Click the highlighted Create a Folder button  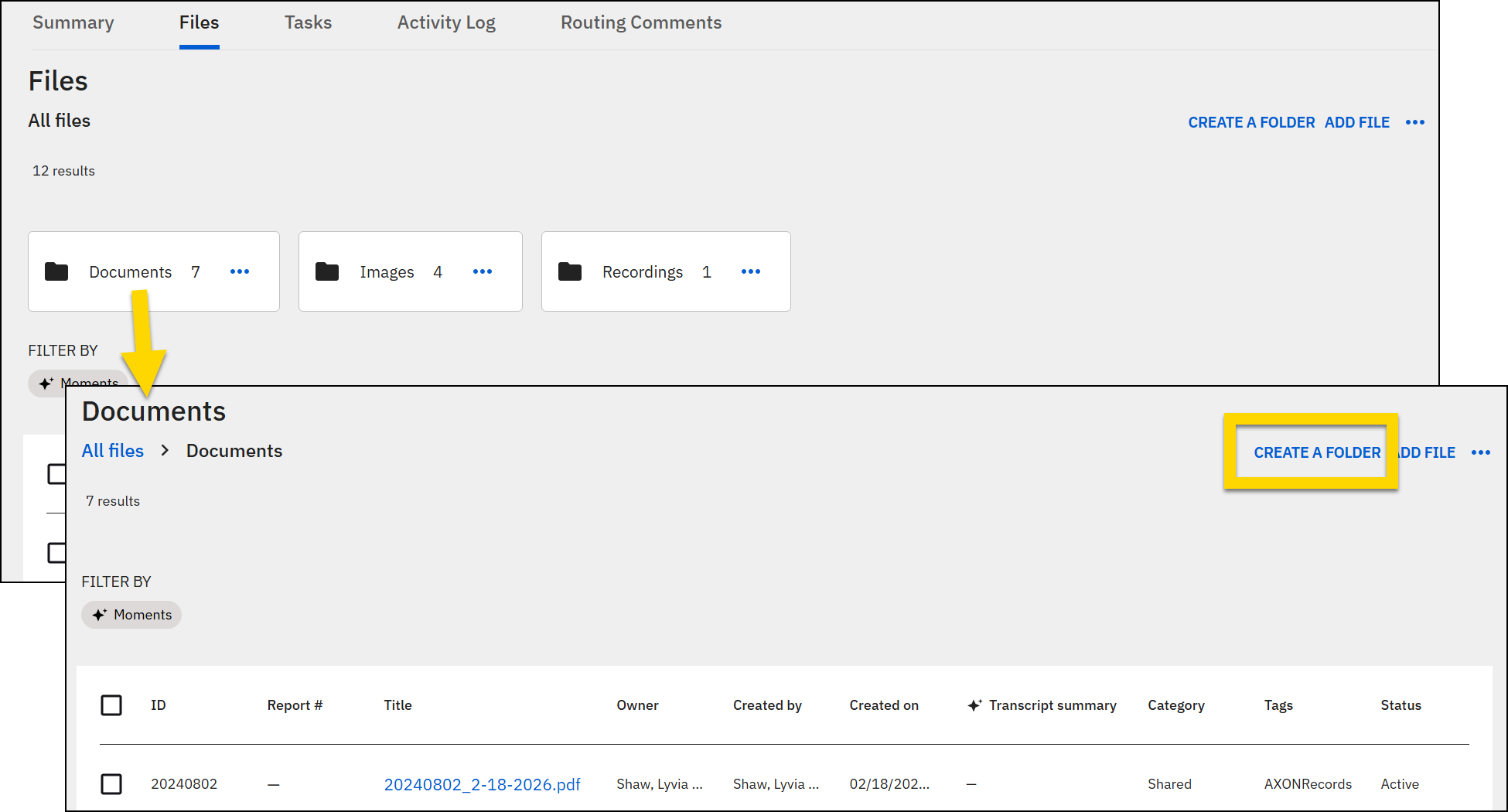[x=1316, y=452]
